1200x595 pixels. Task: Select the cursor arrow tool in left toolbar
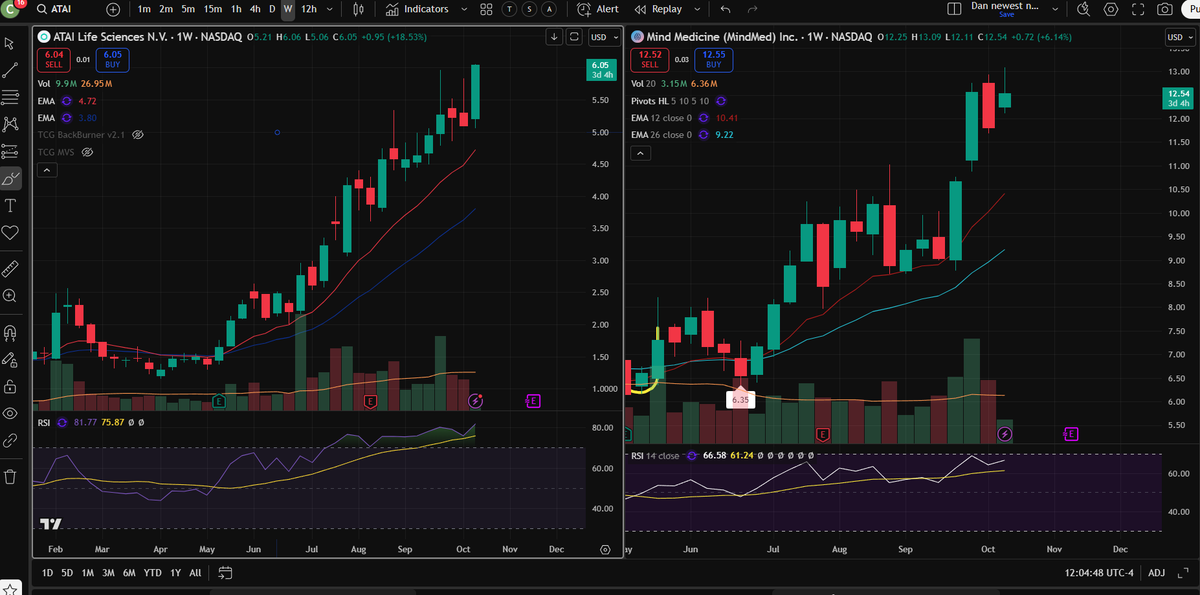point(10,43)
